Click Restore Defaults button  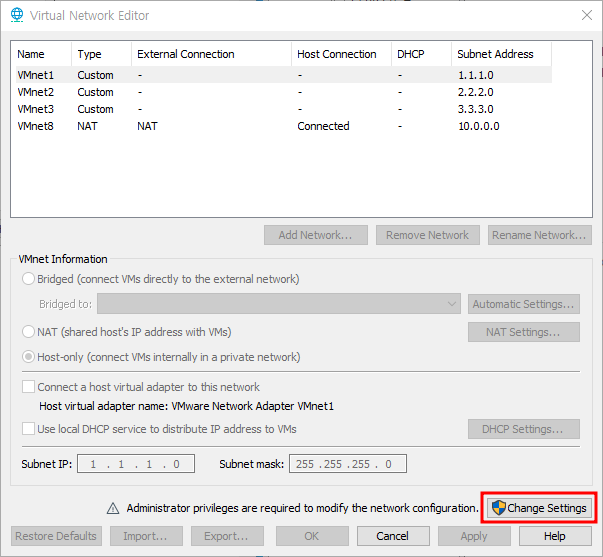56,536
